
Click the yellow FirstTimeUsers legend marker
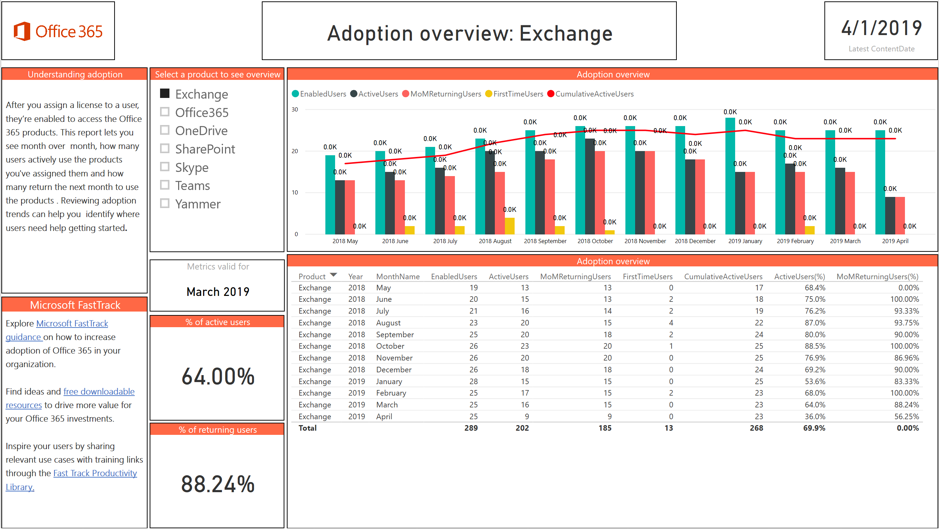tap(489, 94)
